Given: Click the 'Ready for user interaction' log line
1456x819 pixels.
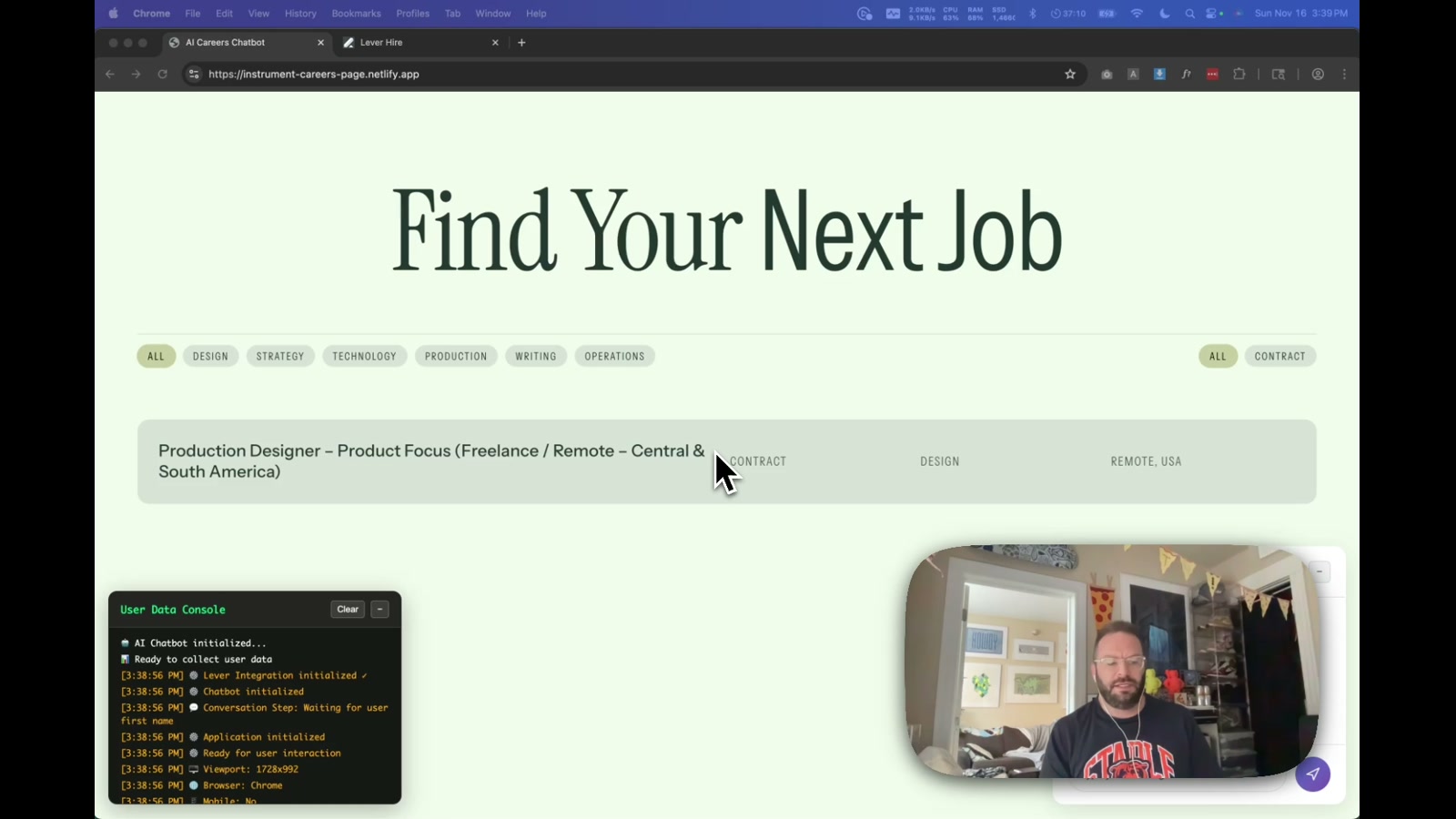Looking at the screenshot, I should pos(230,753).
